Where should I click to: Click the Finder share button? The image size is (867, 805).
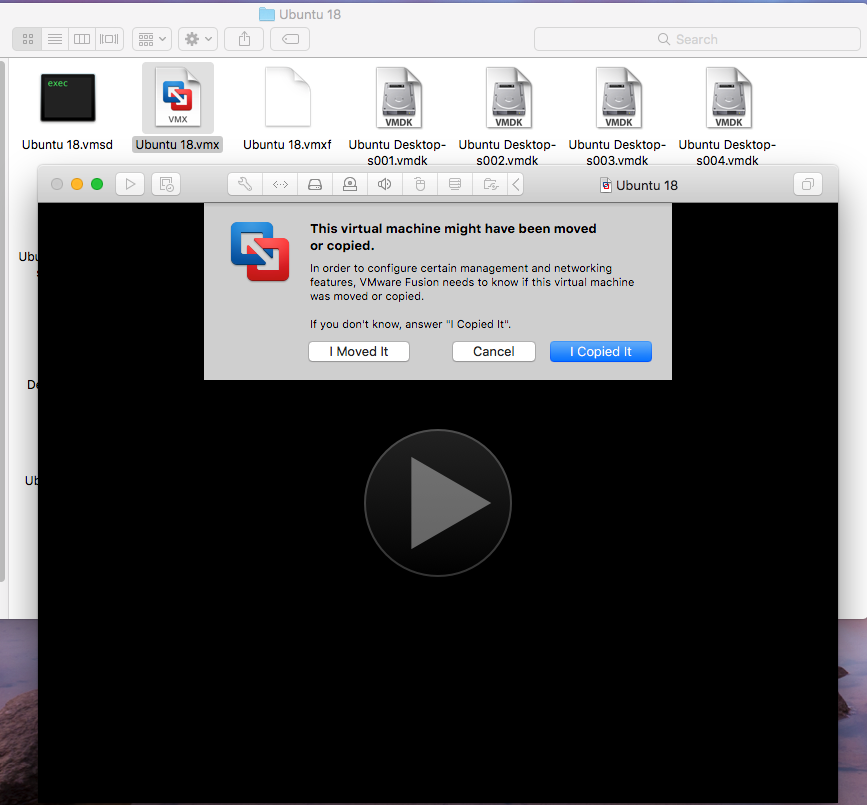(244, 39)
